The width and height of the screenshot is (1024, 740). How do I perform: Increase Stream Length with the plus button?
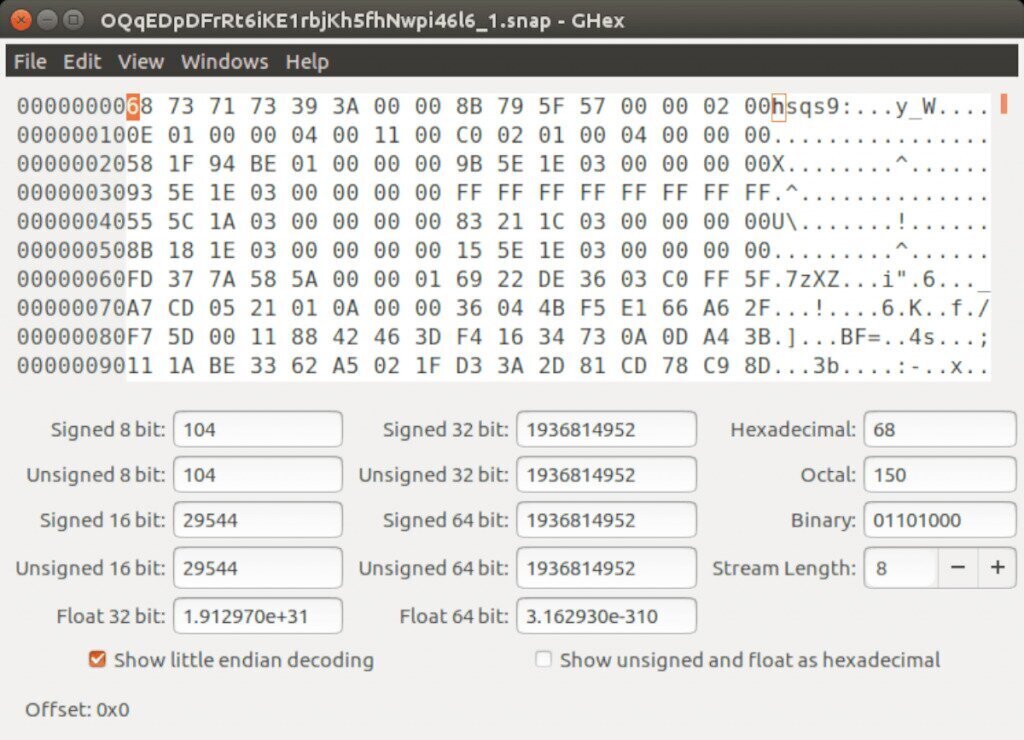tap(997, 568)
